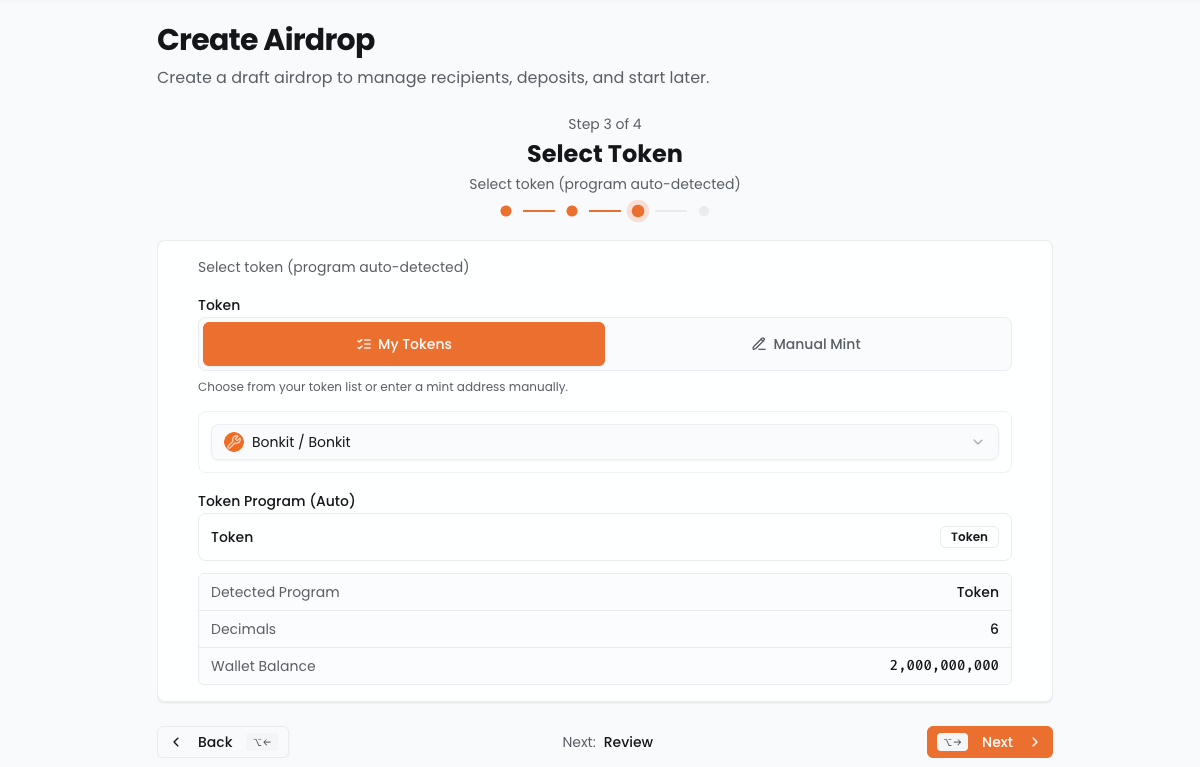Viewport: 1200px width, 767px height.
Task: Click the Wallet Balance amount 2,000,000,000
Action: 943,666
